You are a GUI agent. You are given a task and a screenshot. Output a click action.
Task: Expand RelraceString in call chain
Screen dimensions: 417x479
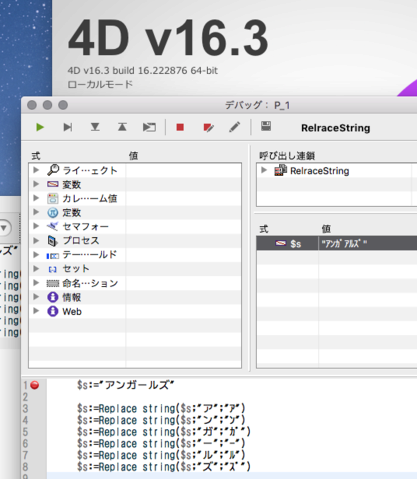(x=264, y=170)
